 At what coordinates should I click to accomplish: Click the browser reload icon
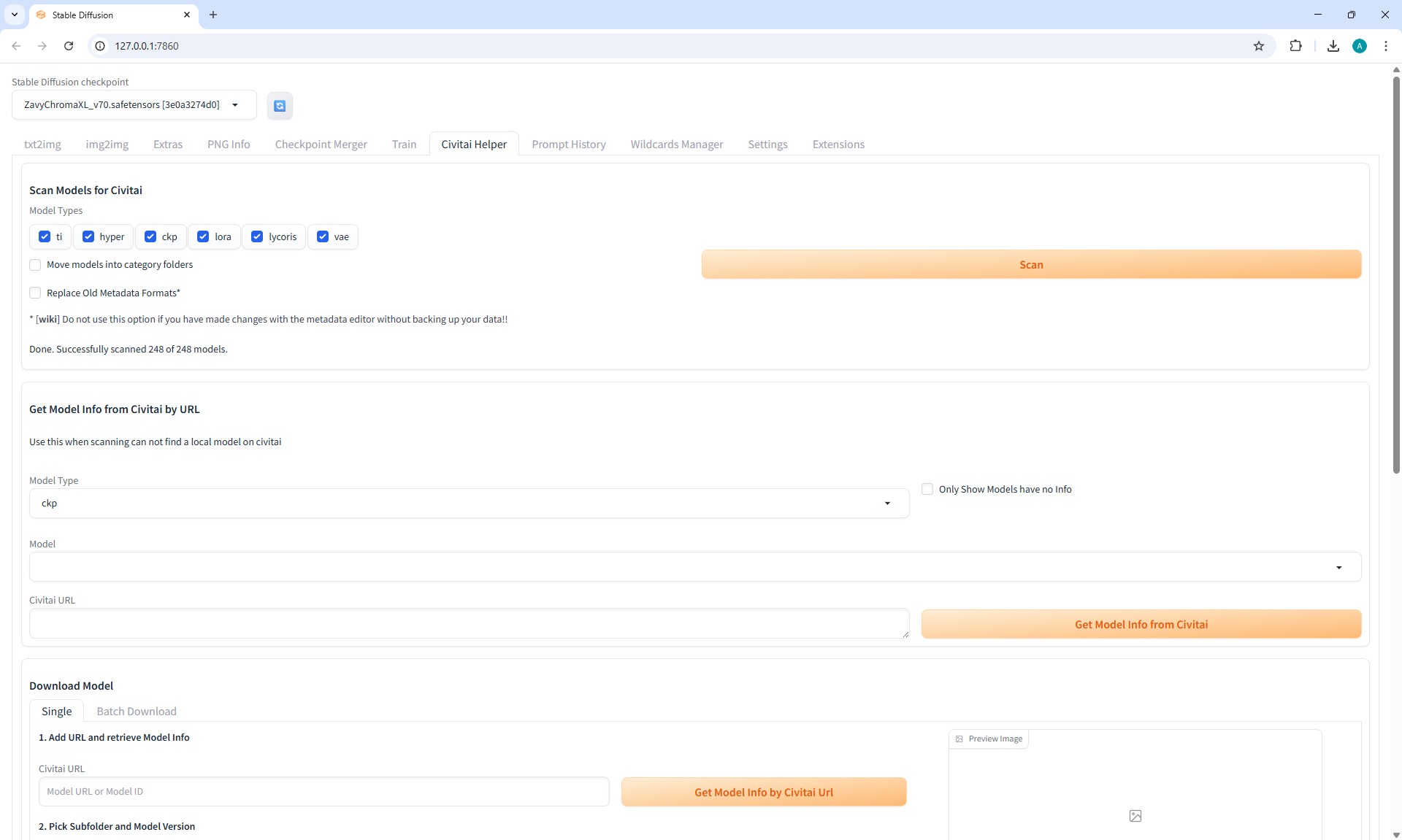pos(69,46)
